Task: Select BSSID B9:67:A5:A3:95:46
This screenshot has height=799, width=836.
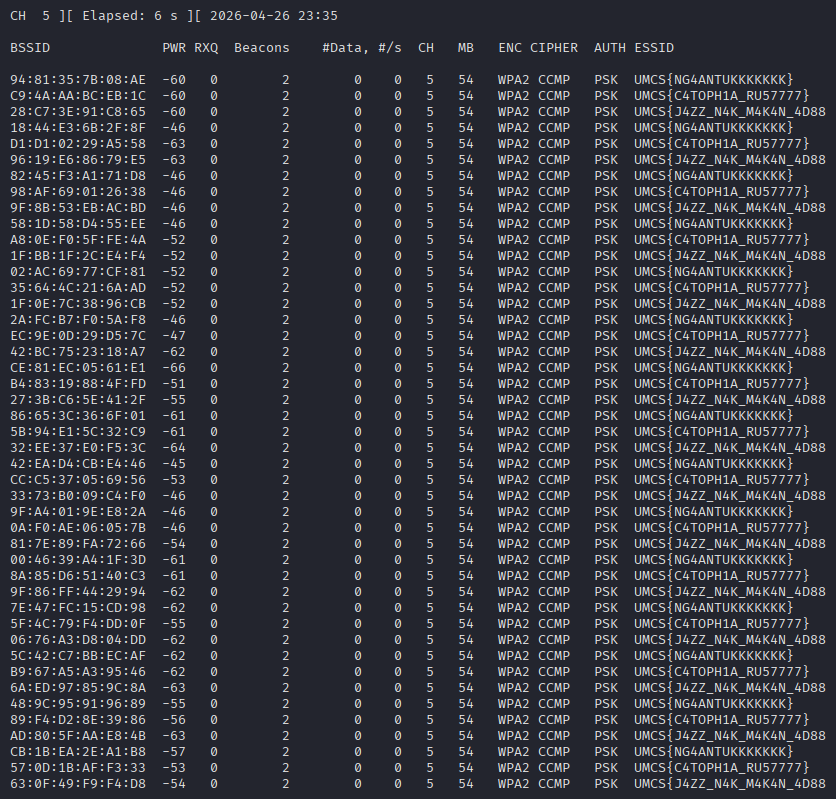Action: (78, 672)
